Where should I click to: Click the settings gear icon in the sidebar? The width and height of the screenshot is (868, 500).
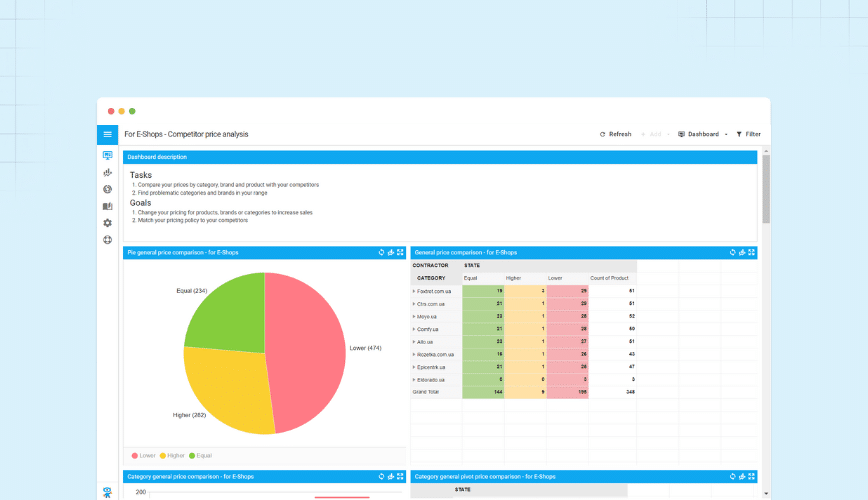click(x=108, y=223)
